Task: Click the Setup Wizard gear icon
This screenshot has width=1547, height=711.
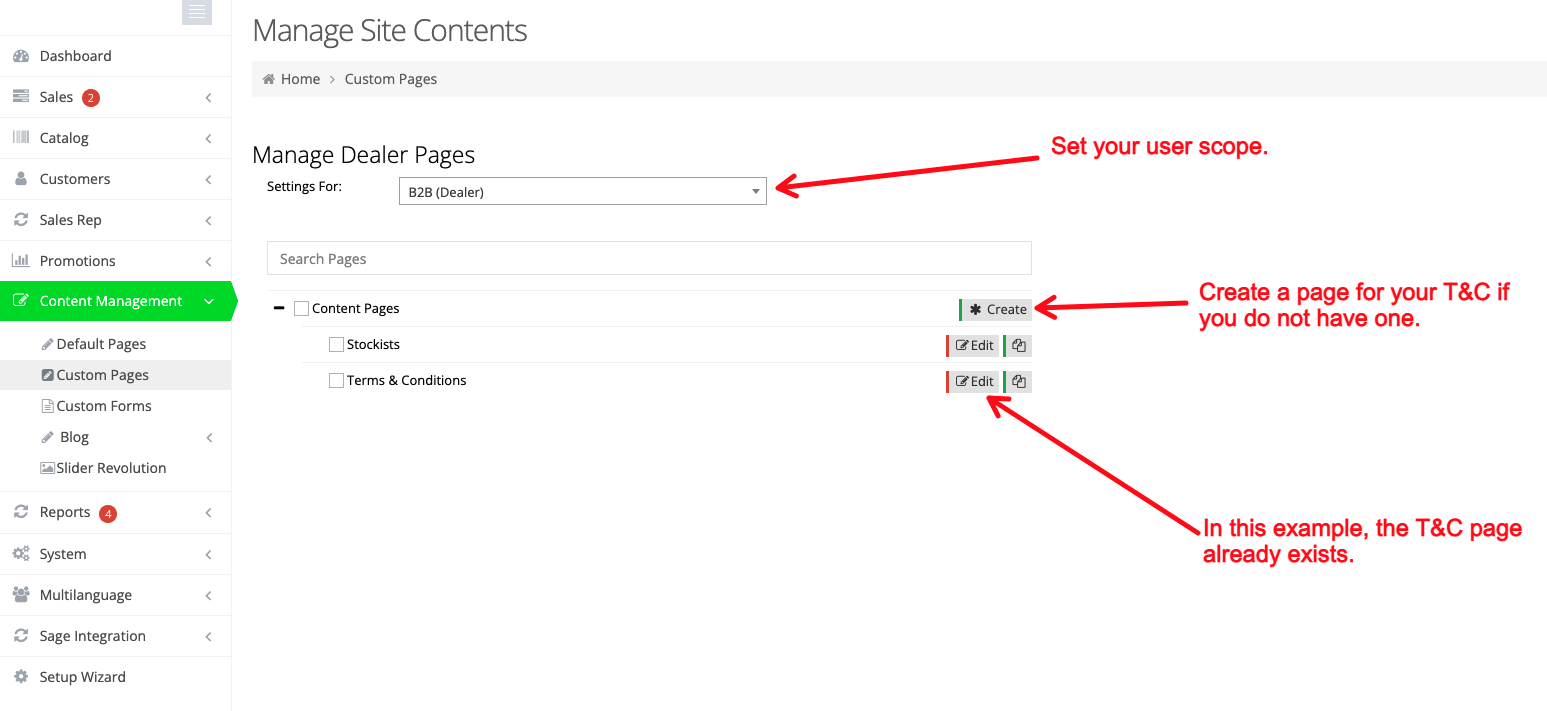Action: pos(21,677)
